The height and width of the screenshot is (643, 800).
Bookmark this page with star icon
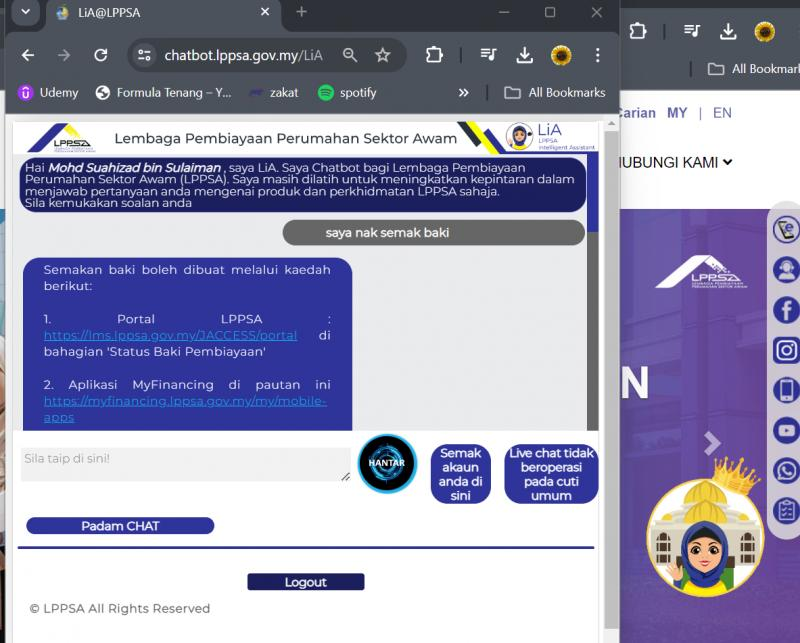382,55
